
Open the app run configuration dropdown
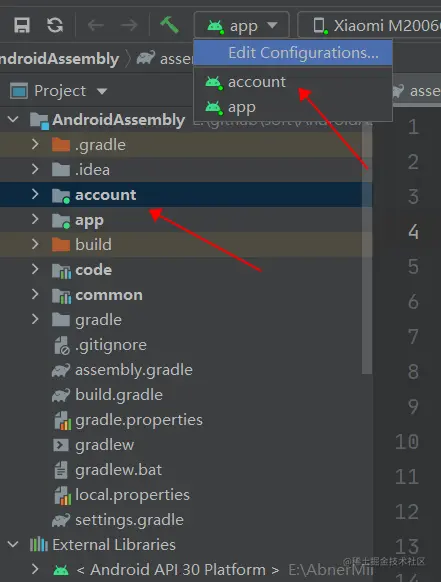click(242, 25)
